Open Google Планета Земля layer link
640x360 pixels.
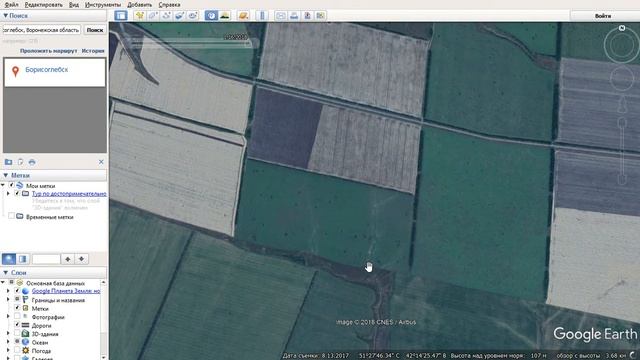point(66,291)
